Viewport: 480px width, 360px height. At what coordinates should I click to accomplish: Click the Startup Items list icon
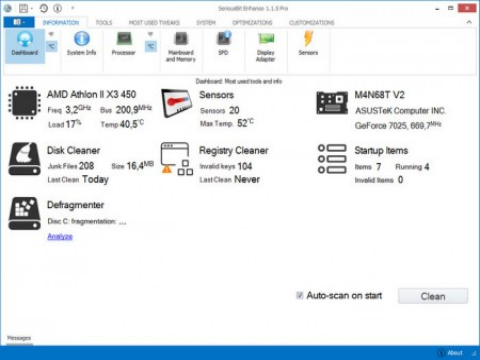[x=332, y=159]
